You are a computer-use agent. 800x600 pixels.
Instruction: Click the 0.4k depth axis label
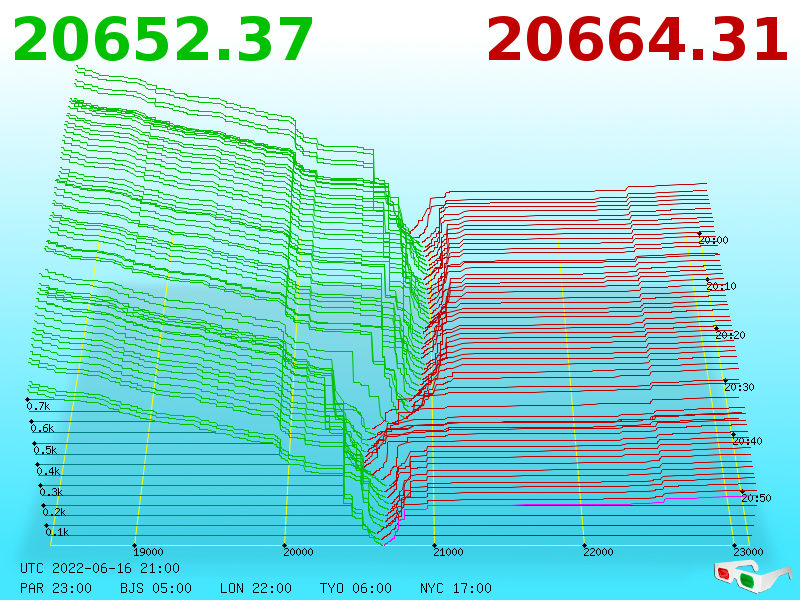[48, 471]
